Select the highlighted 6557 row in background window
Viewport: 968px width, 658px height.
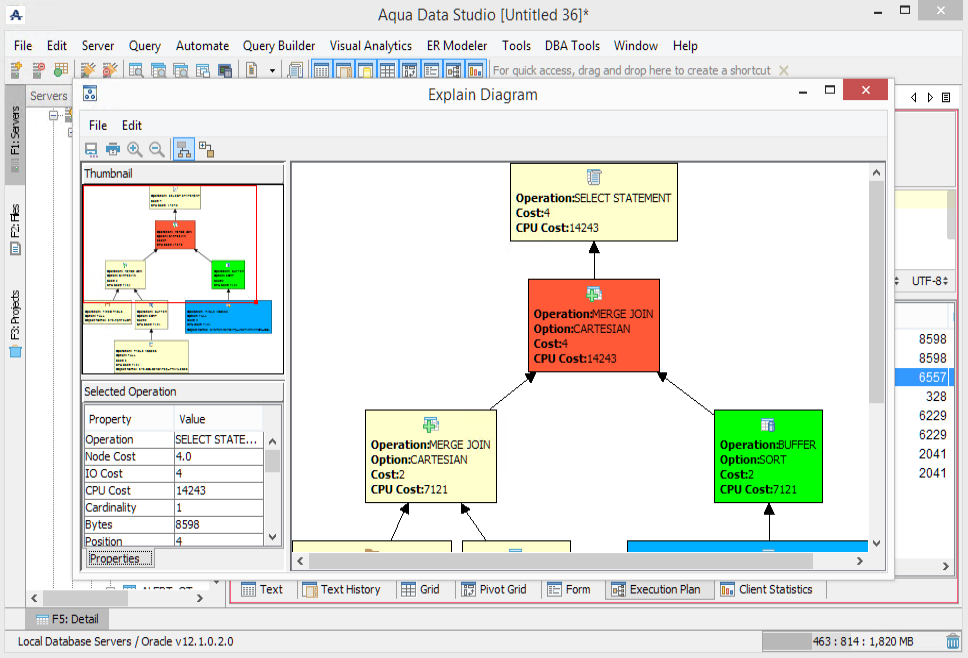924,377
